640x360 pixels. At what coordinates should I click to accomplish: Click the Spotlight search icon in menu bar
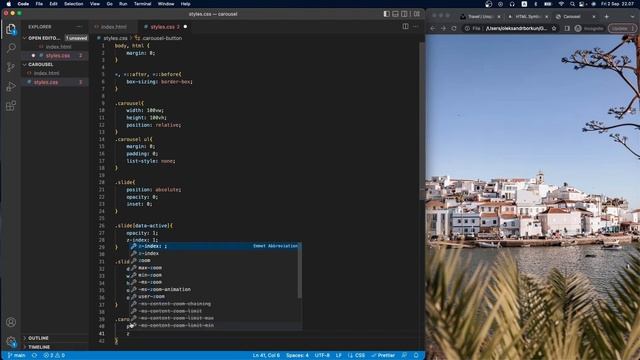[572, 4]
